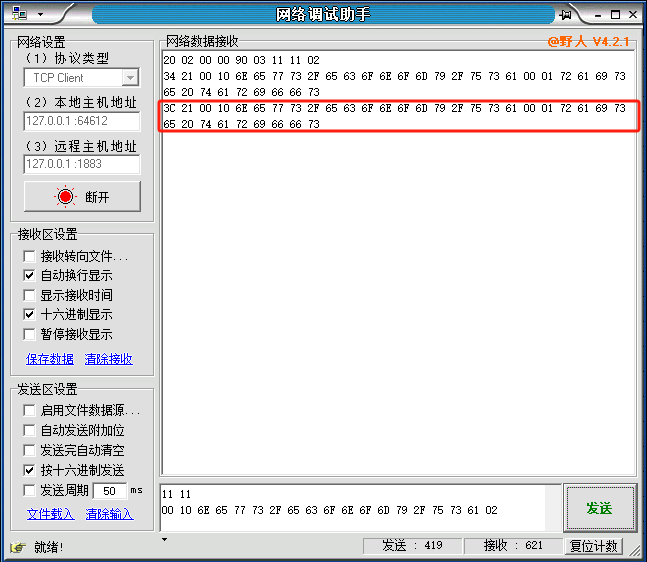
Task: Pin the window with pushpin icon
Action: (x=566, y=15)
